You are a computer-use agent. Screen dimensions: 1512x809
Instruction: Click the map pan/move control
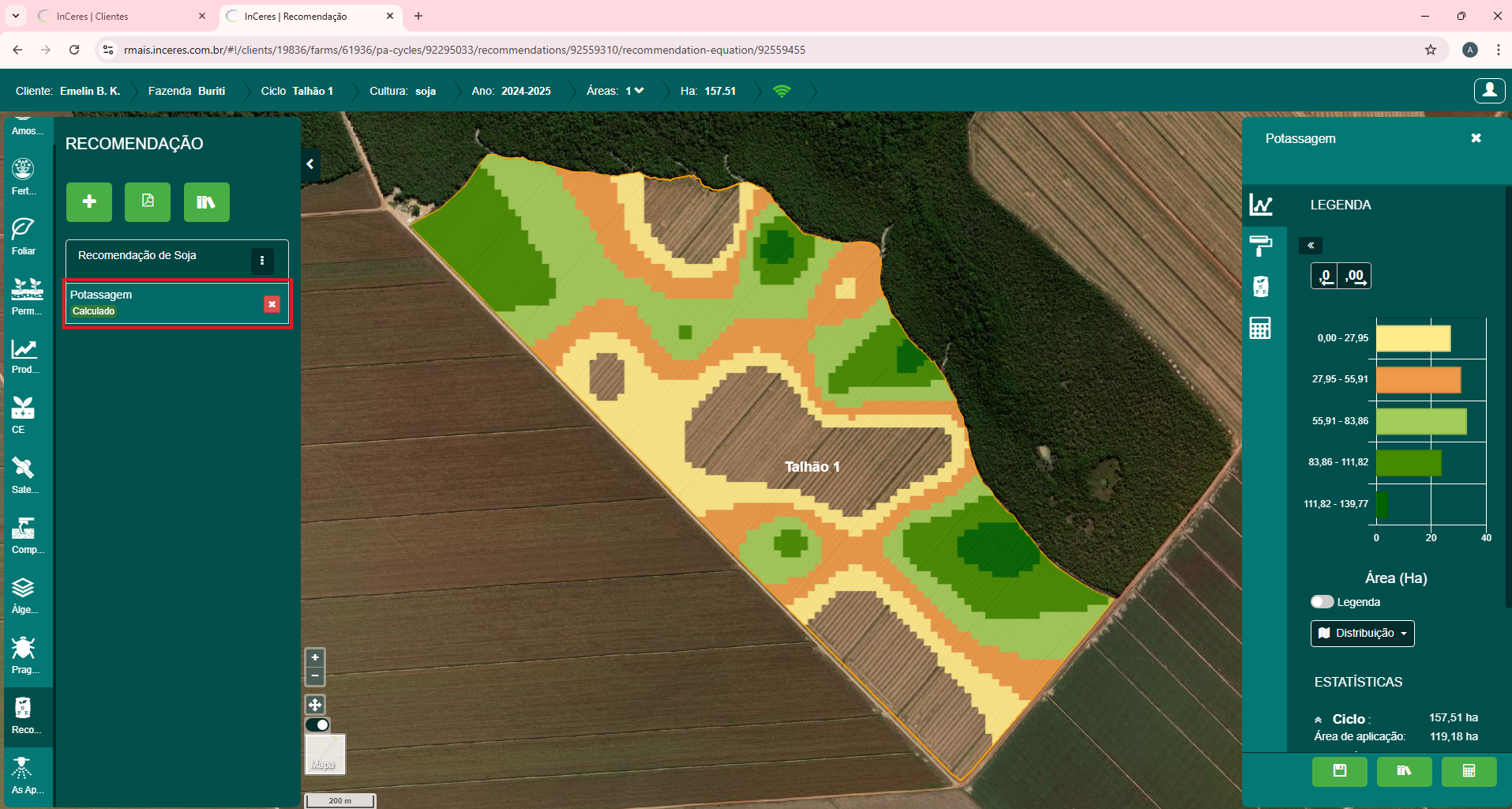point(315,705)
